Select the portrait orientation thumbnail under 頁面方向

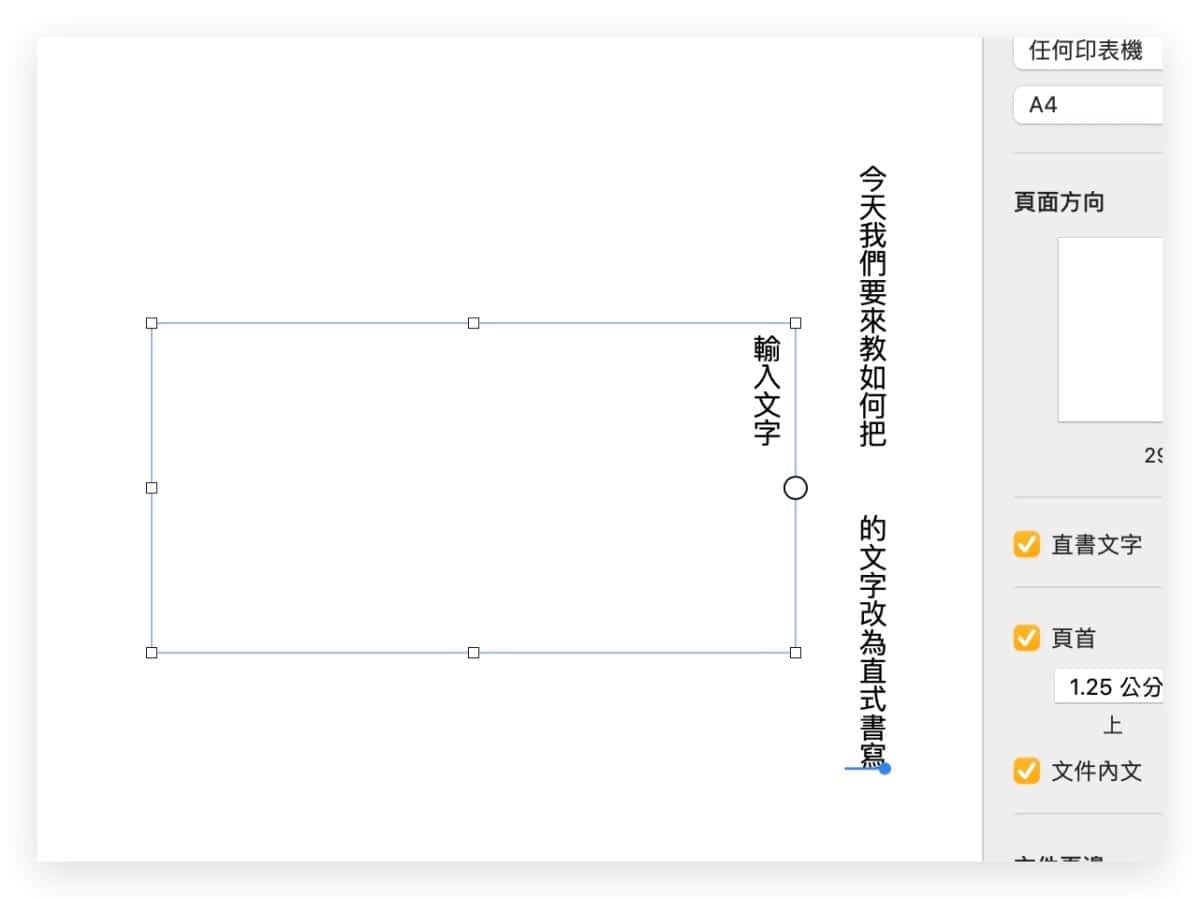1110,329
